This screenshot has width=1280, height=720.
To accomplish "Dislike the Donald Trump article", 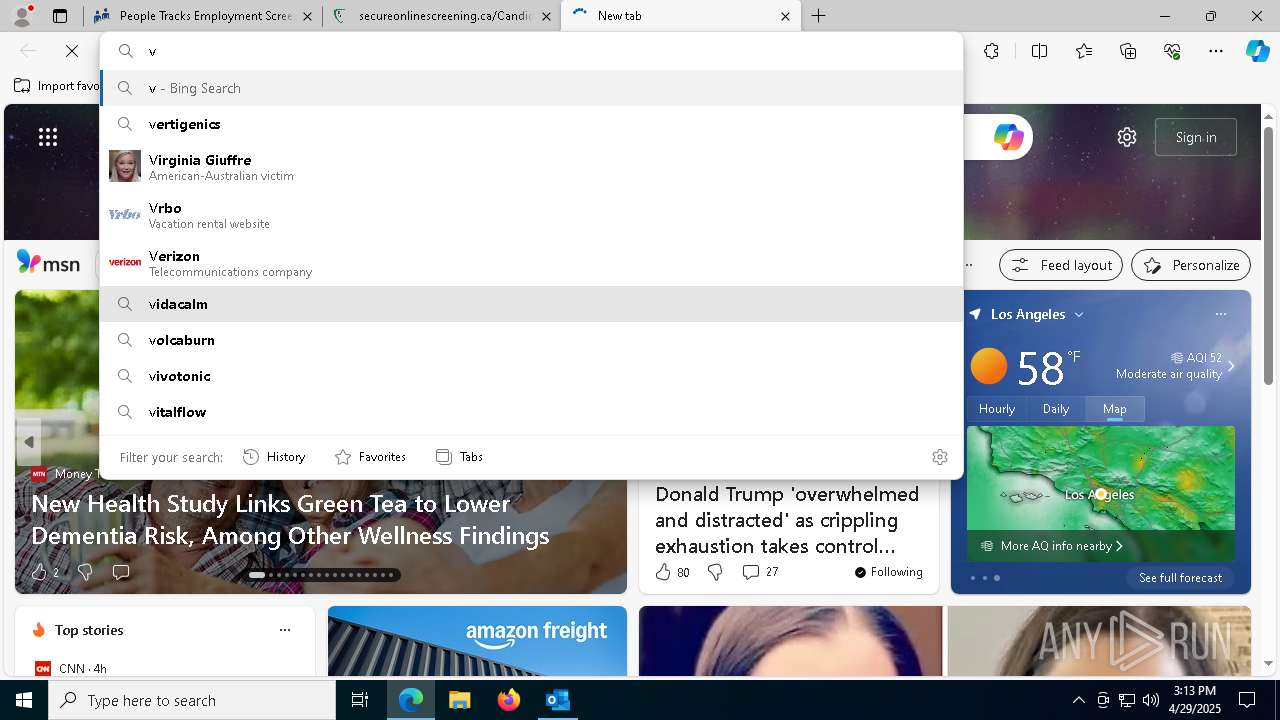I will 715,572.
